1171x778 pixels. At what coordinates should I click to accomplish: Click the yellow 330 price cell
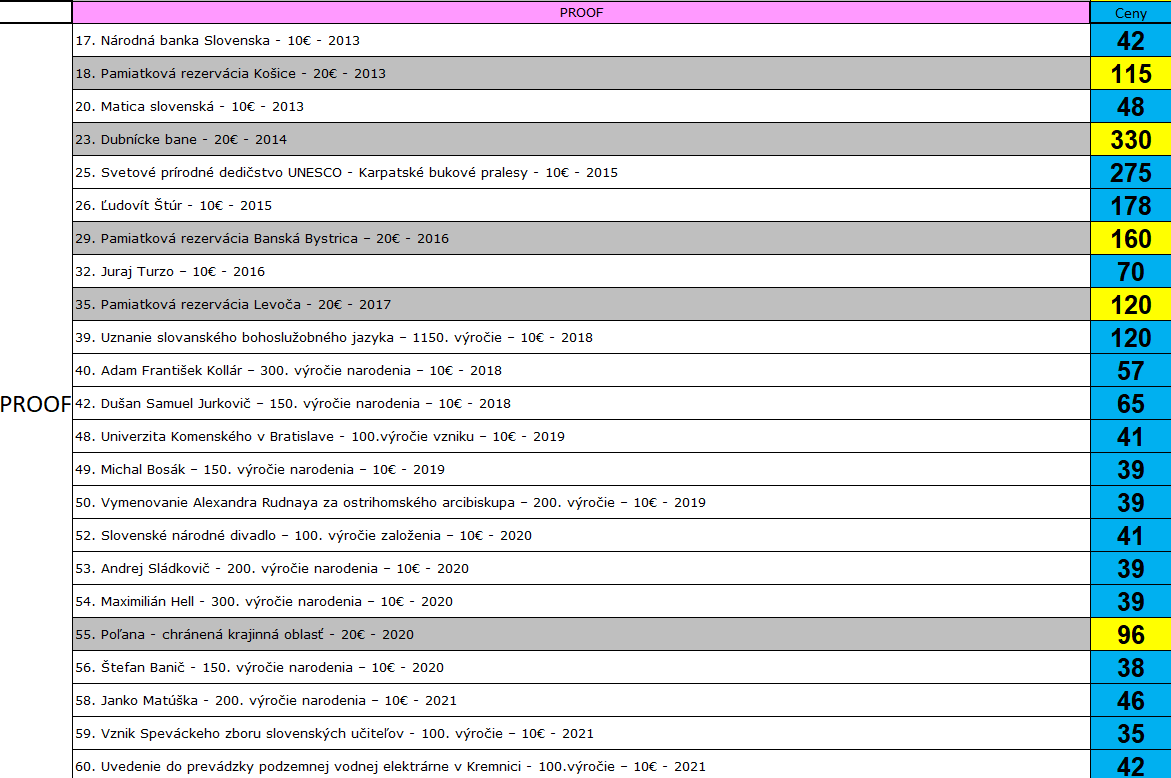pyautogui.click(x=1130, y=139)
